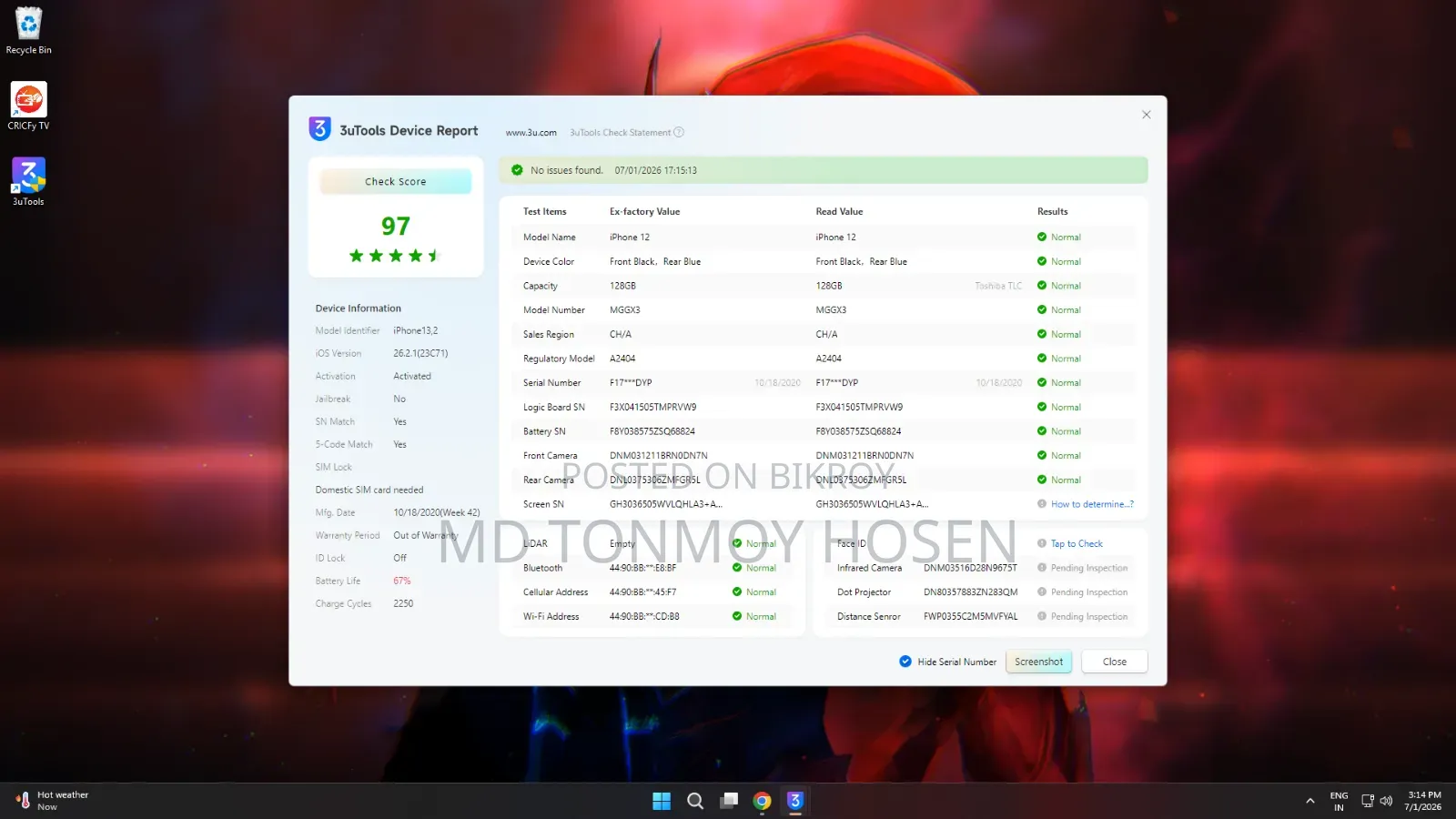1456x819 pixels.
Task: Click the Normal status icon for Sales Region
Action: click(1042, 335)
